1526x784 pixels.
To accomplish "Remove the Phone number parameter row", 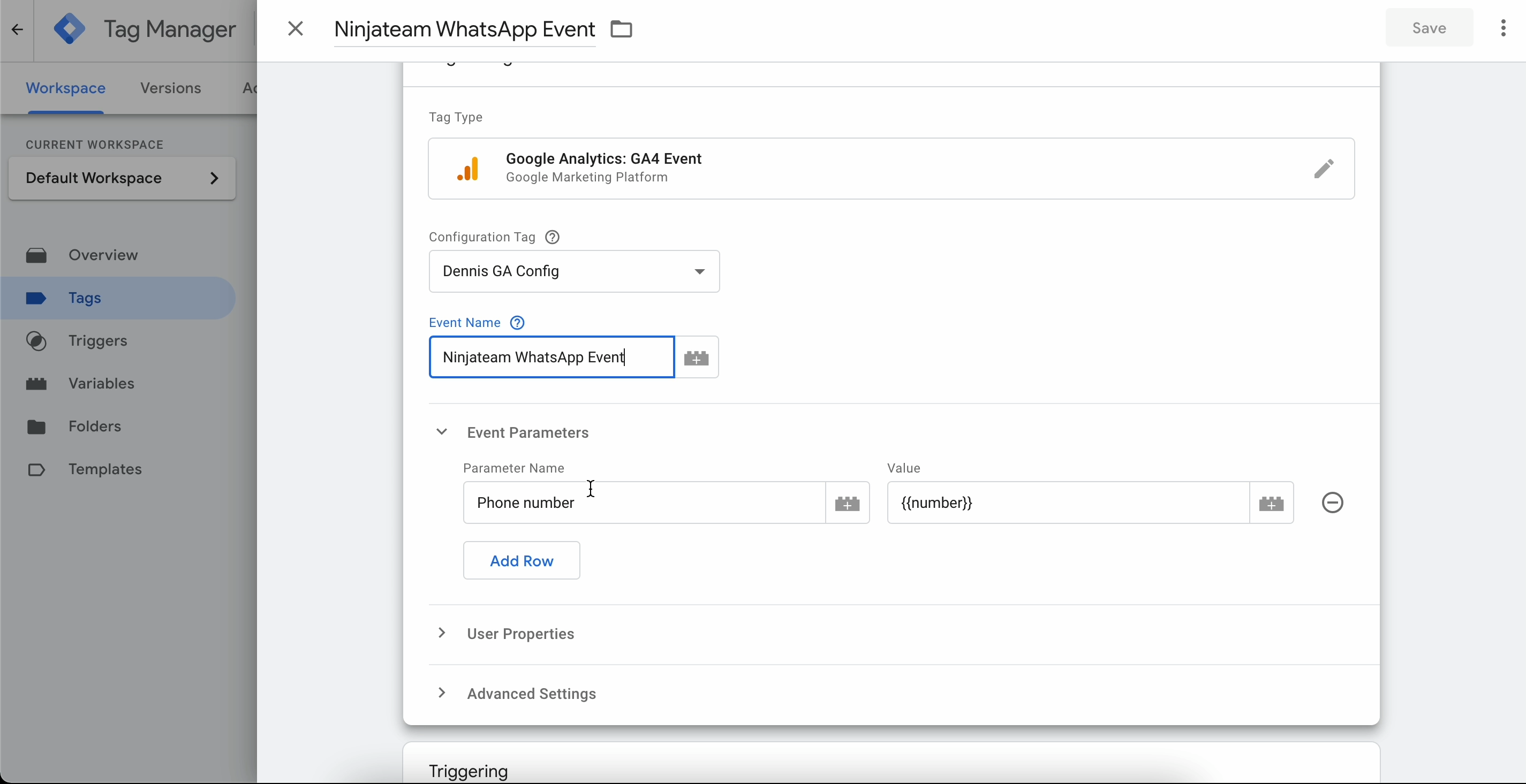I will (1332, 503).
